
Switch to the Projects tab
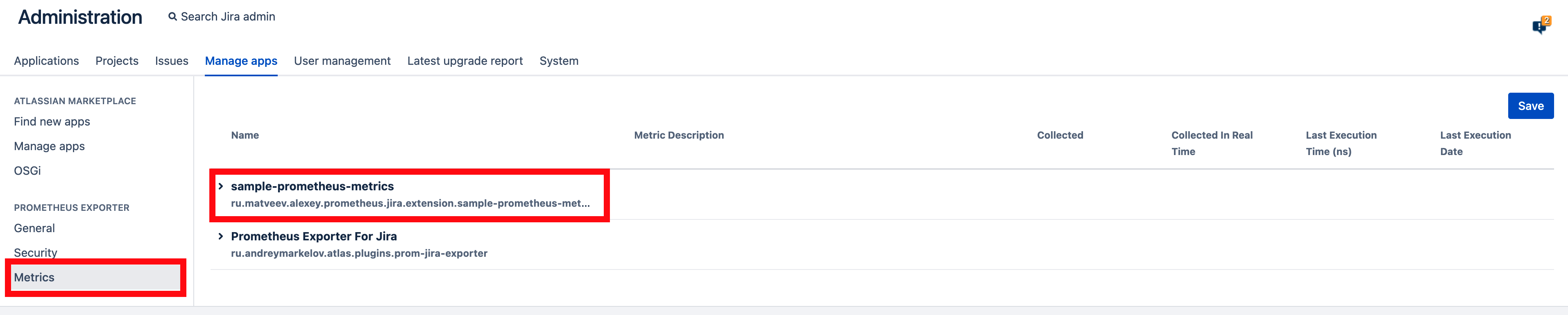click(x=117, y=61)
